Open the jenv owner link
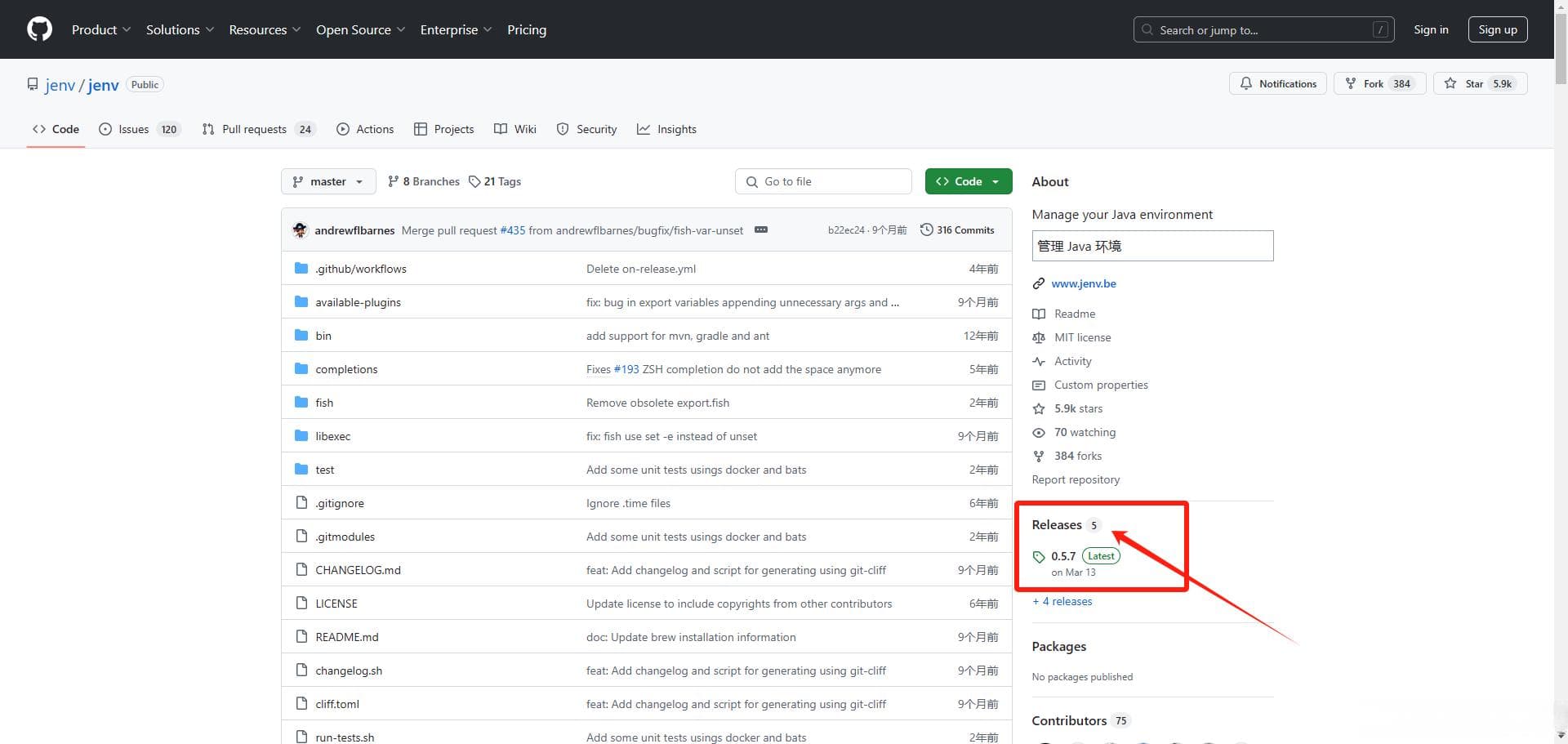This screenshot has width=1568, height=744. click(x=60, y=85)
